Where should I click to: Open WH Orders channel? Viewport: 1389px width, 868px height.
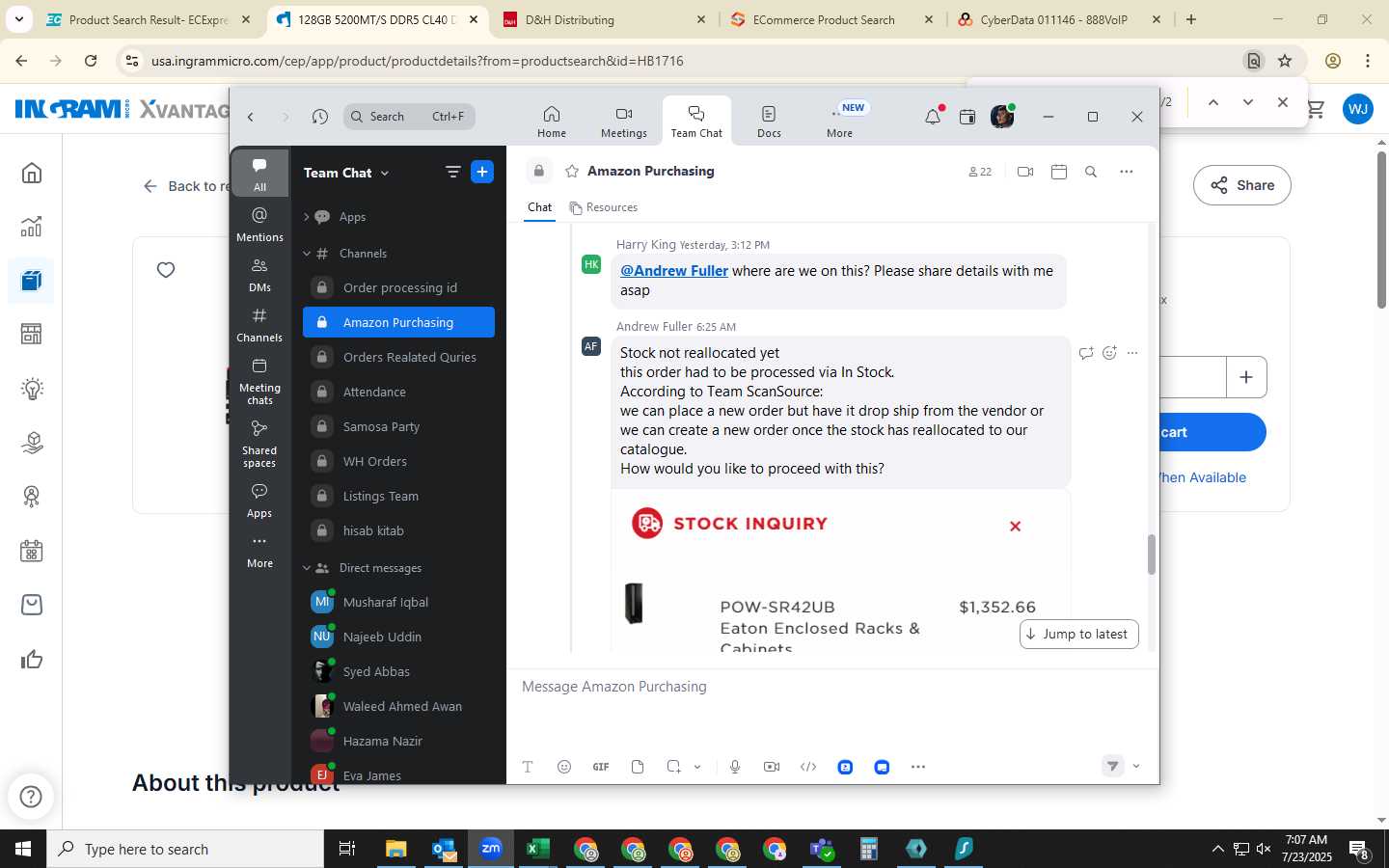(x=398, y=461)
